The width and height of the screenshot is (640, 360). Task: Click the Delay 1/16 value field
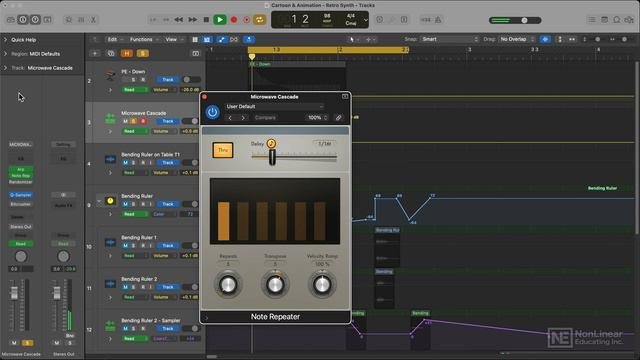point(324,144)
